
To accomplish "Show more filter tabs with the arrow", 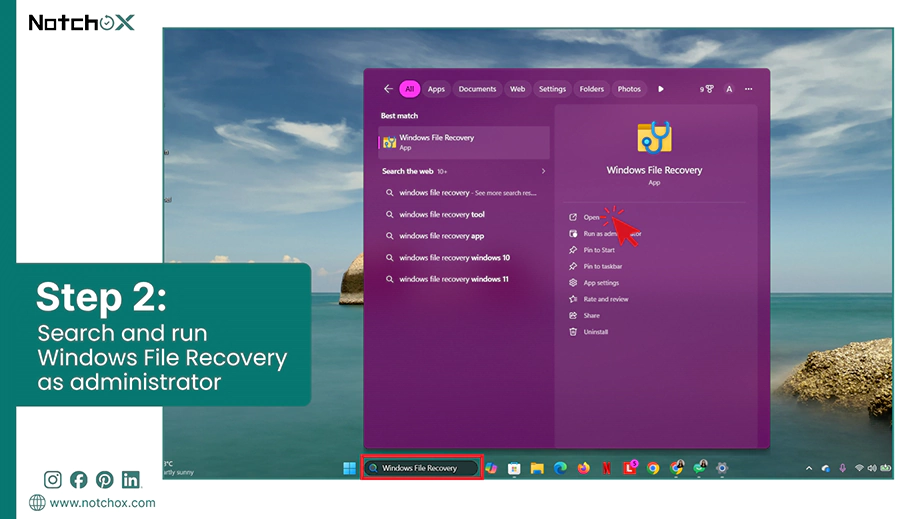I will [661, 89].
